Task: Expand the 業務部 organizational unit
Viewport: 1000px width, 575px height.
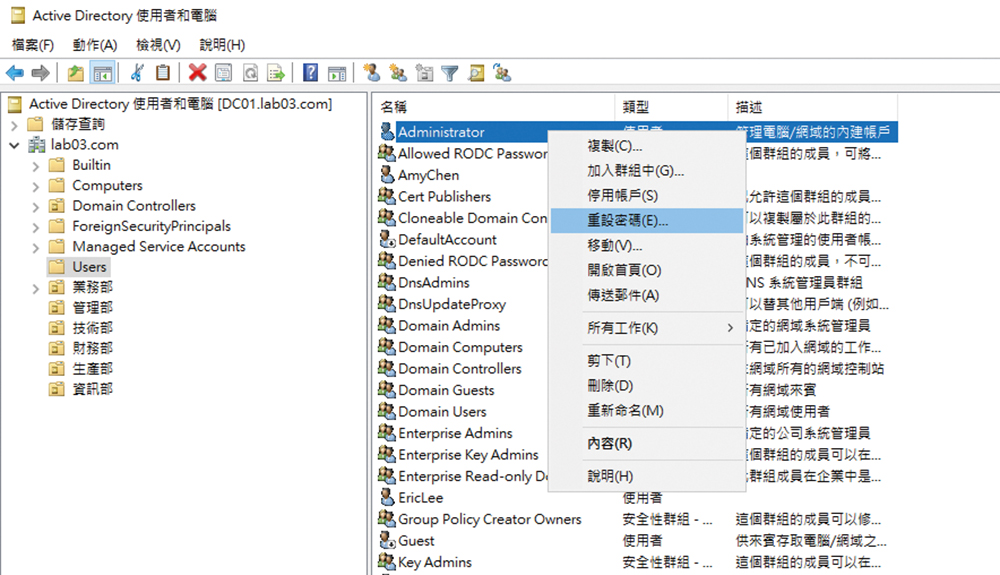Action: click(36, 289)
